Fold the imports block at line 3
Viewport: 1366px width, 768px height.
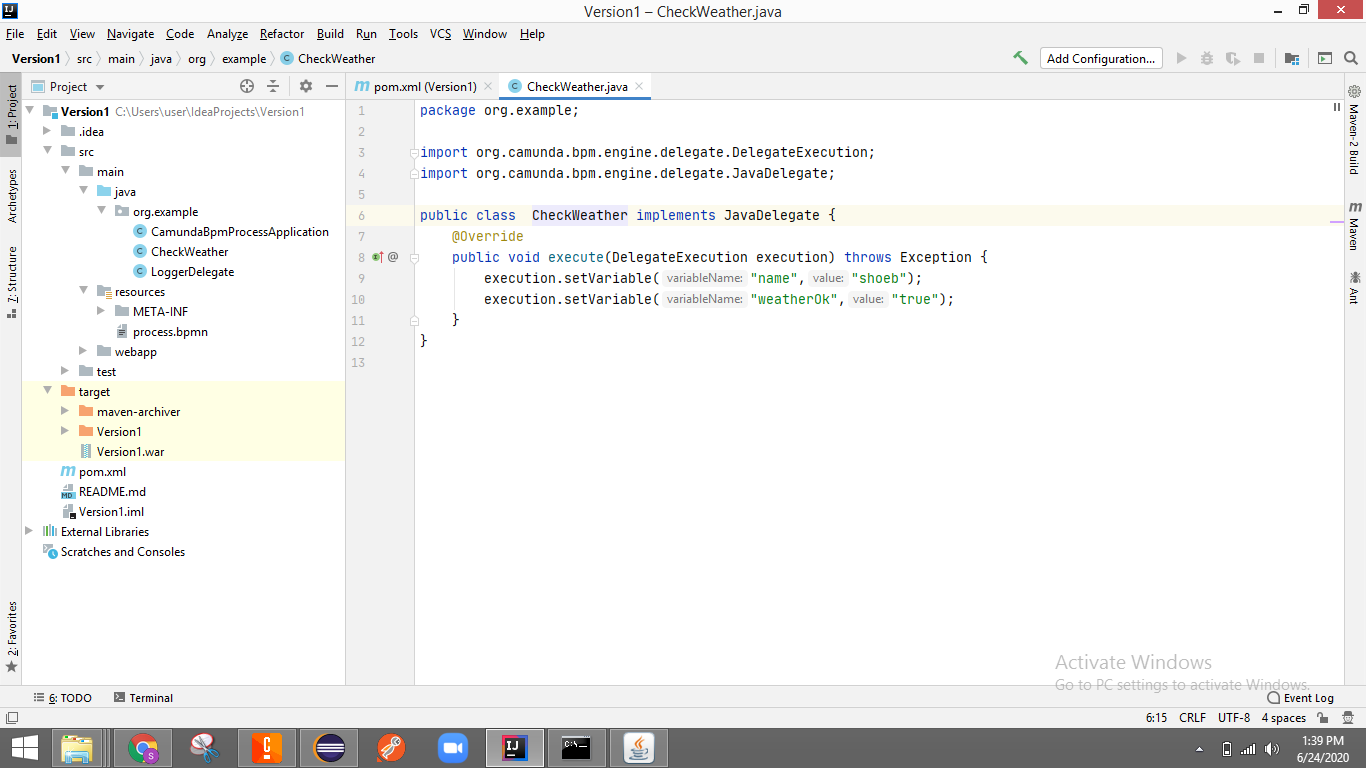click(x=414, y=153)
